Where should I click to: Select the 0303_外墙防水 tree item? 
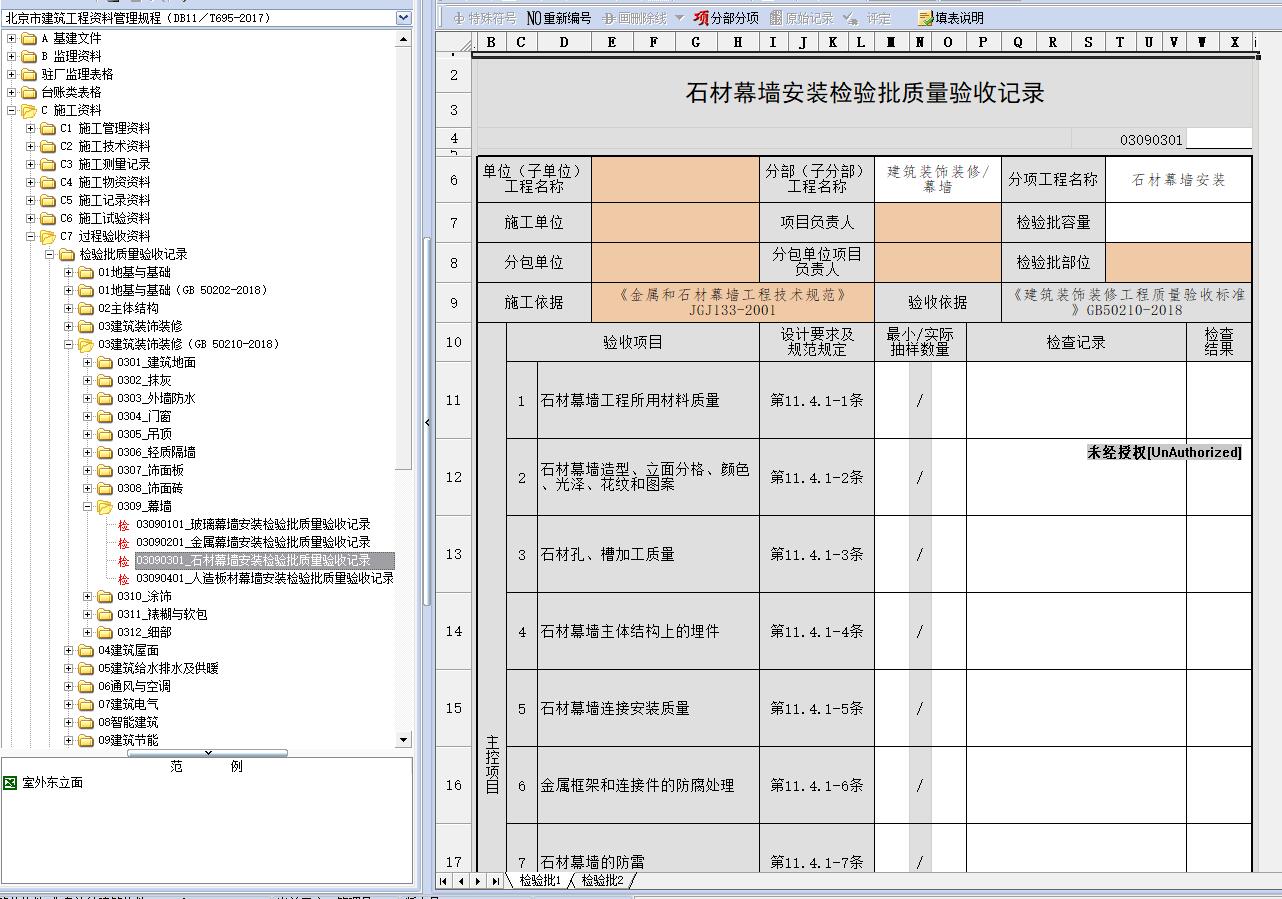[156, 398]
